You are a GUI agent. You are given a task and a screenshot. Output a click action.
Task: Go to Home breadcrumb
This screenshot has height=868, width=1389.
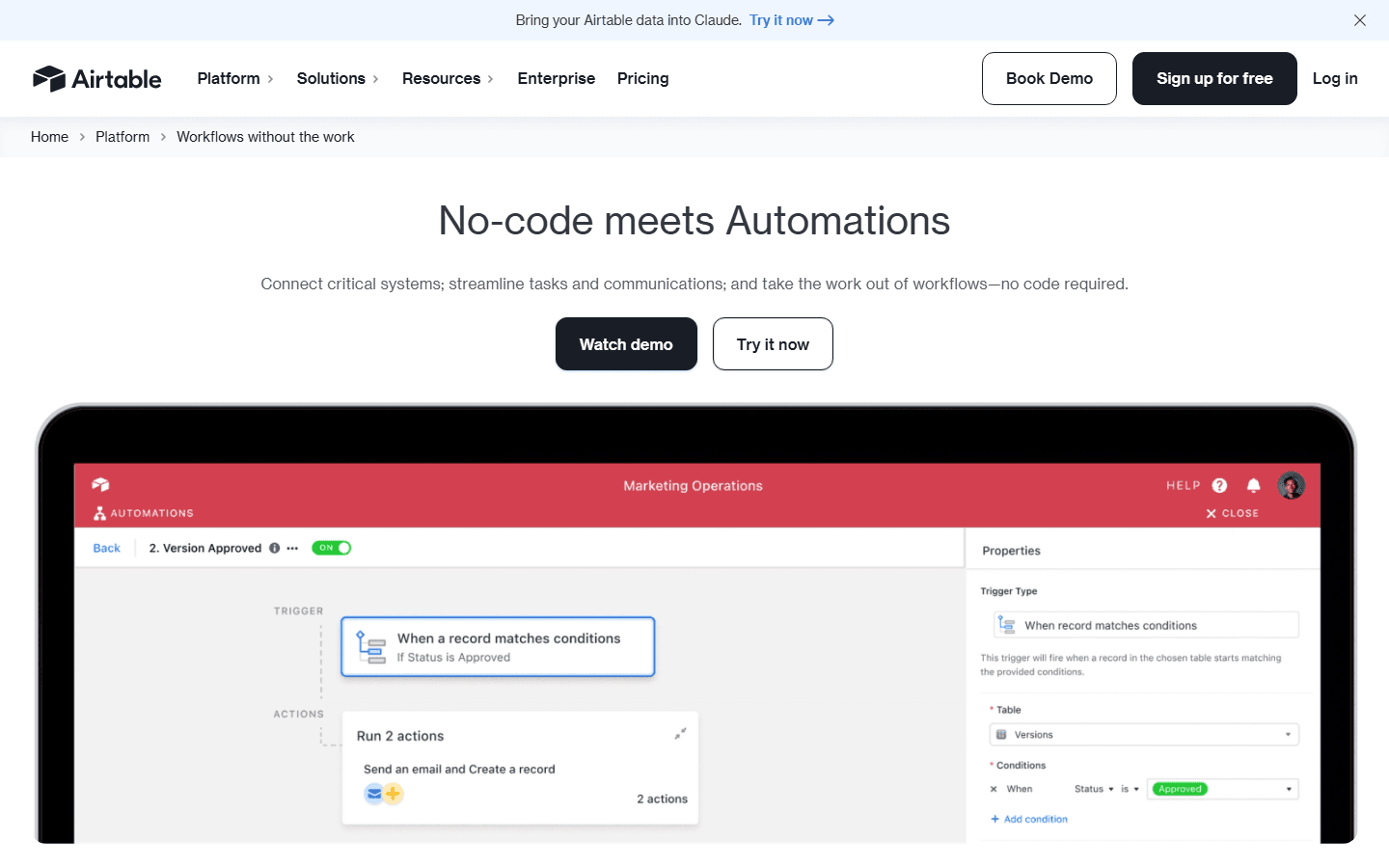49,137
